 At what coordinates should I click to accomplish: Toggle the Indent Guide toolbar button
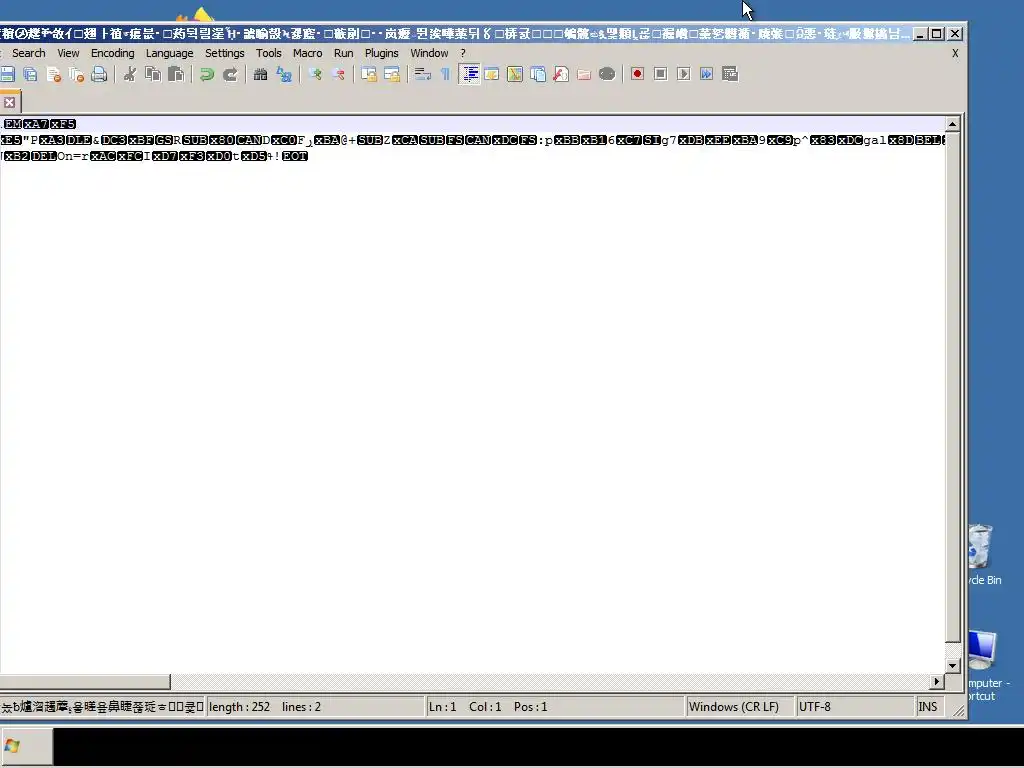(469, 74)
